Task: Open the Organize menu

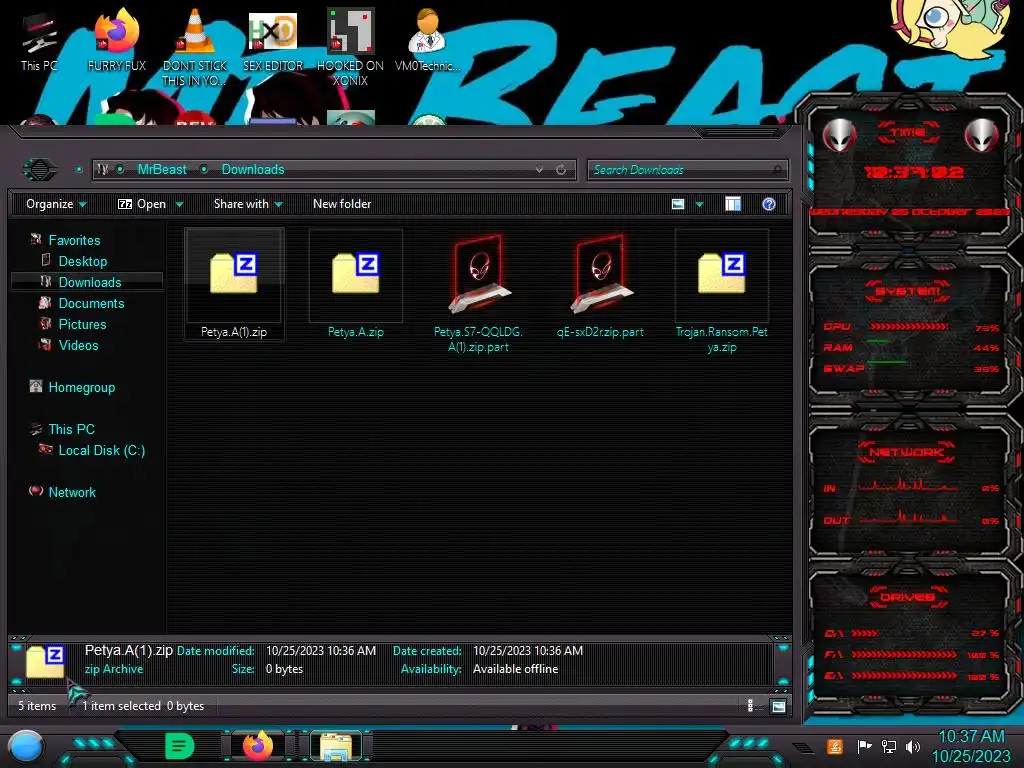Action: pyautogui.click(x=56, y=204)
